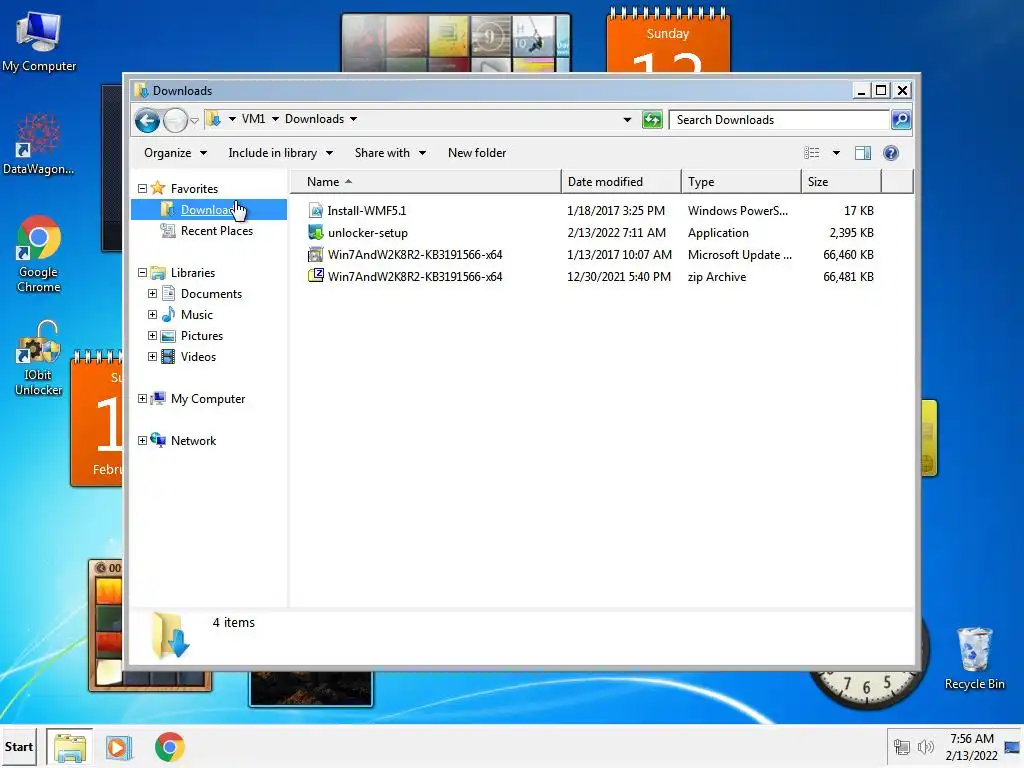
Task: Sort files by the Size column
Action: click(x=841, y=182)
